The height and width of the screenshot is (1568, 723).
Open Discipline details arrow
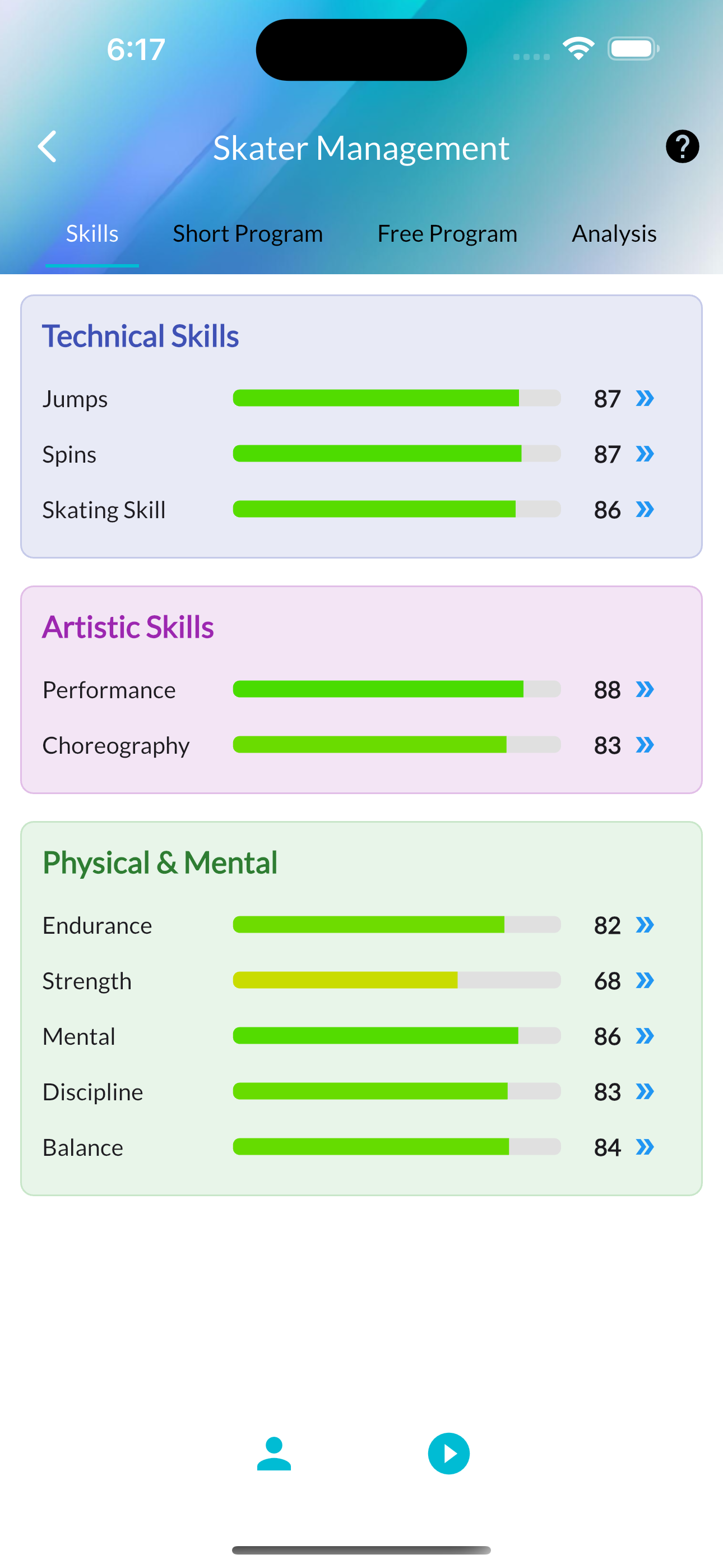click(646, 1091)
